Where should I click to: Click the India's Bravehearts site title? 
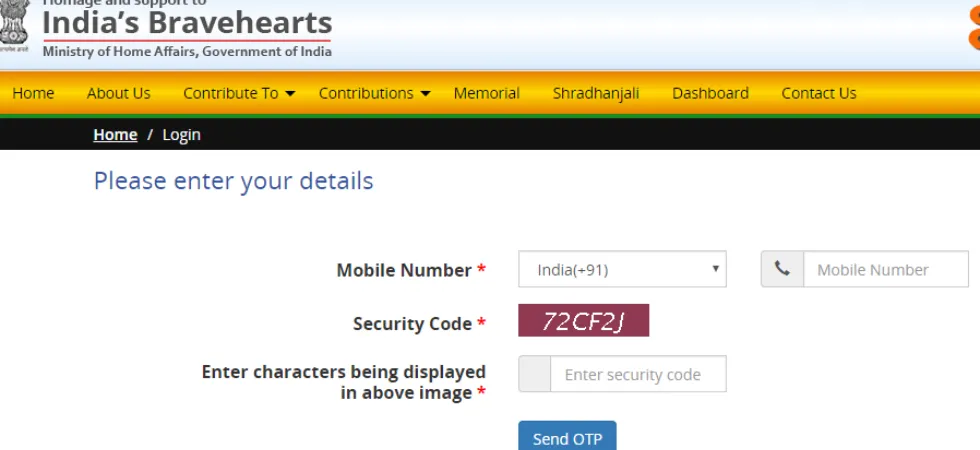coord(187,22)
